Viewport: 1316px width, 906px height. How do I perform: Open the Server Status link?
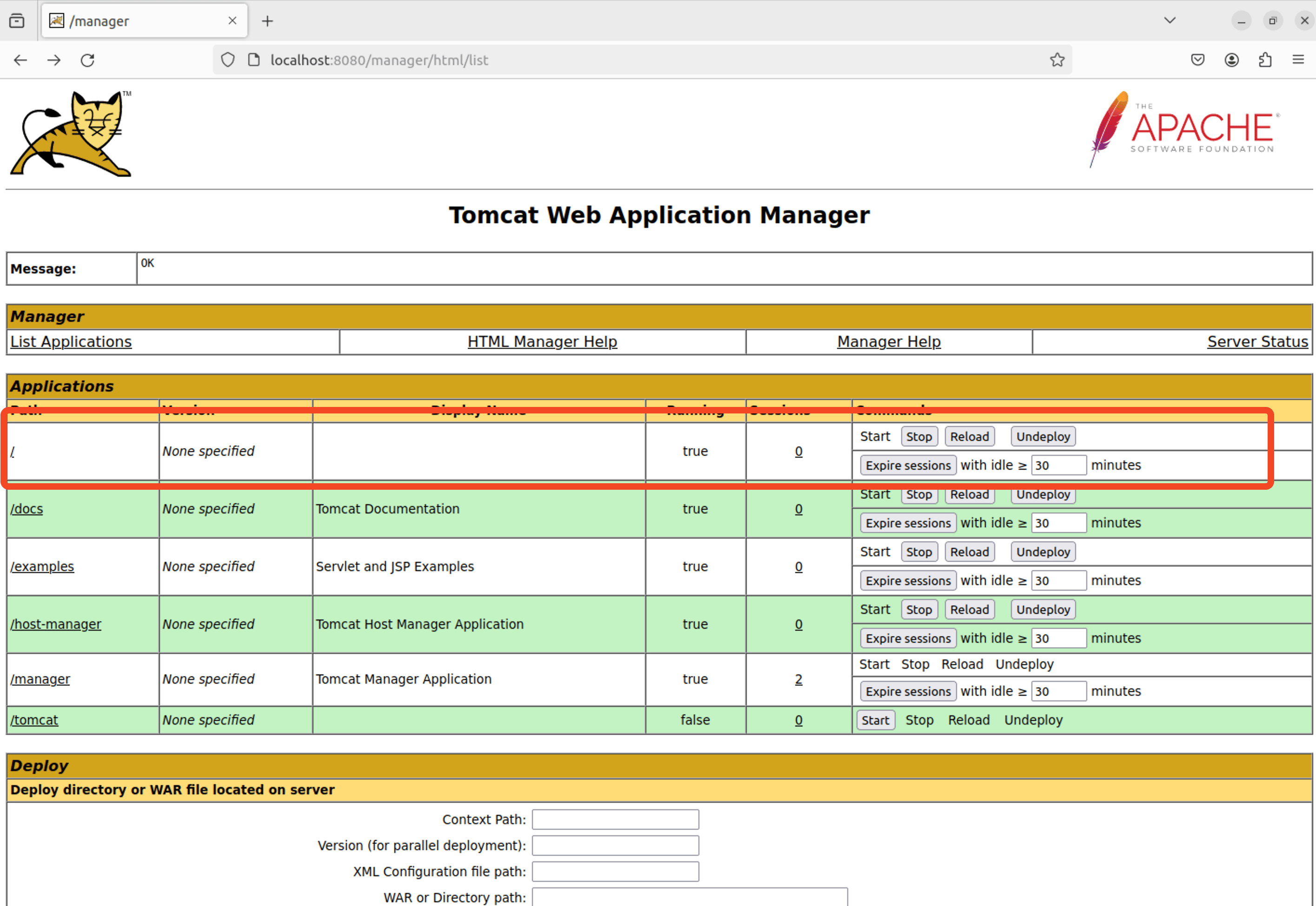click(1257, 342)
